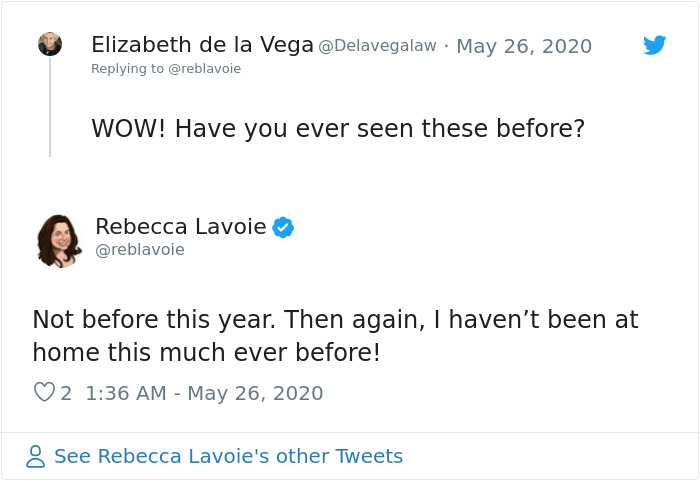See Rebecca Lavoie's other Tweets

coord(228,457)
